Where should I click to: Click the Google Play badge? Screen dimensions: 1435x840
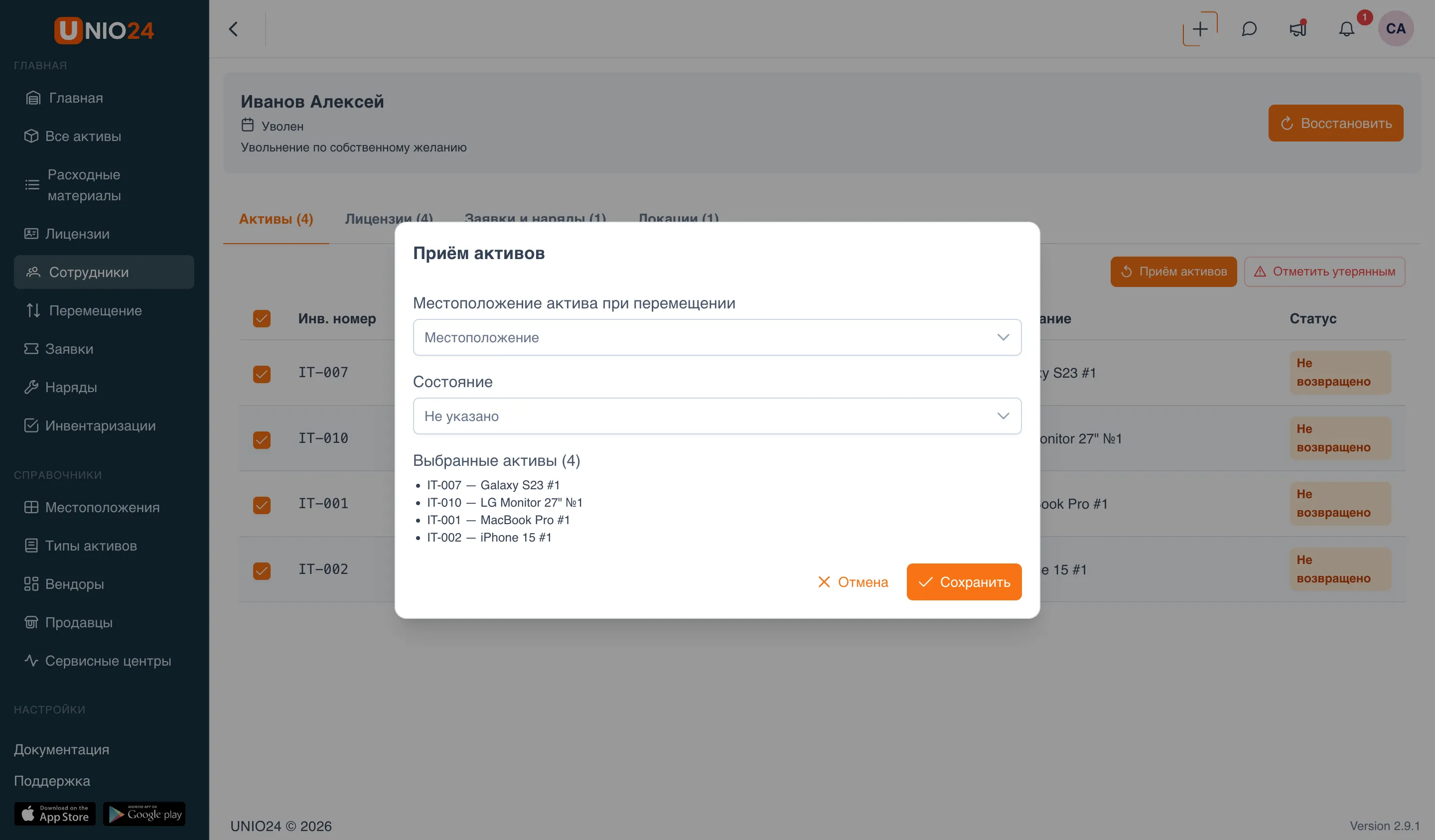pos(144,814)
